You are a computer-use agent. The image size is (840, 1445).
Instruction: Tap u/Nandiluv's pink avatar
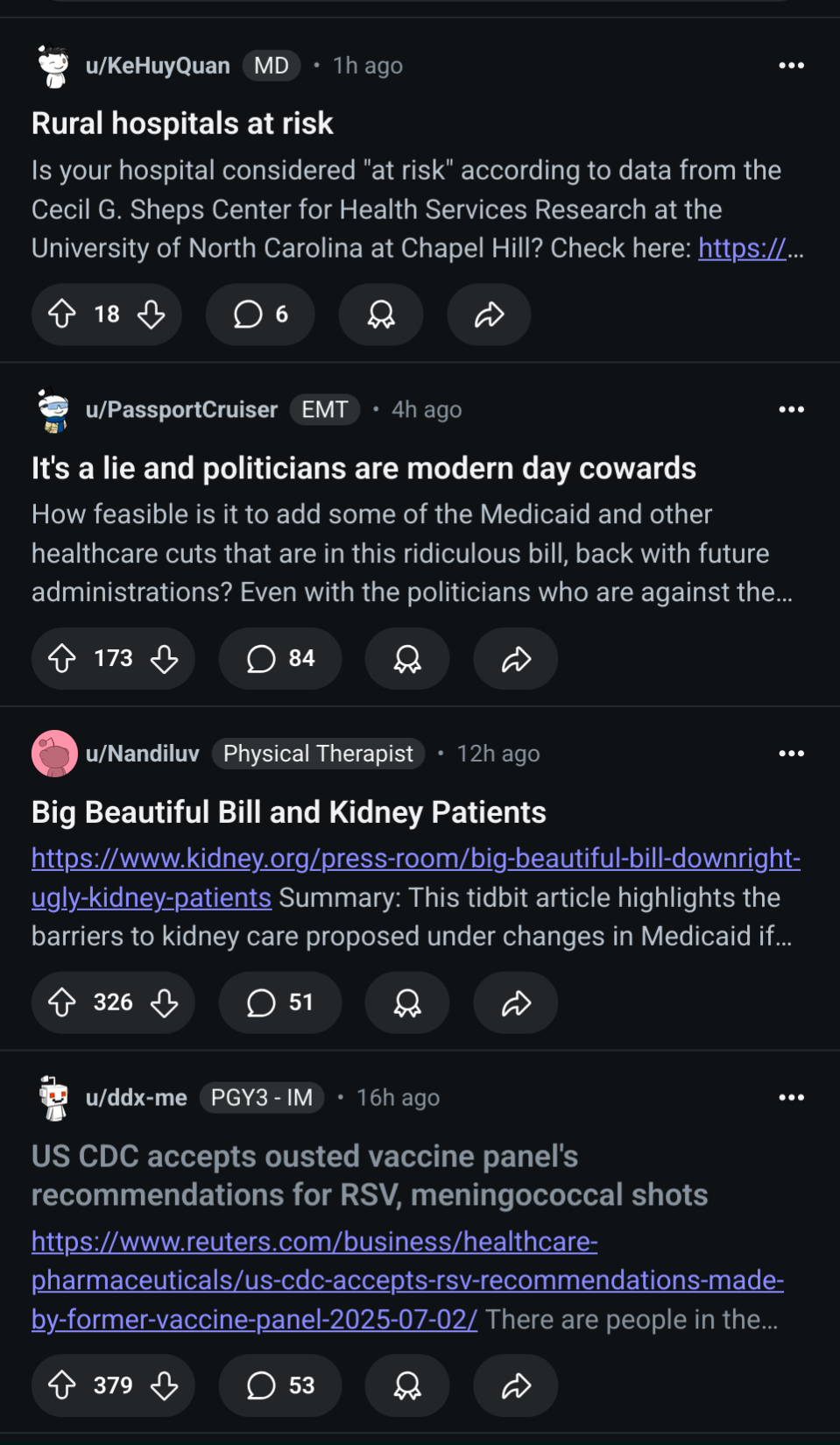(x=54, y=754)
